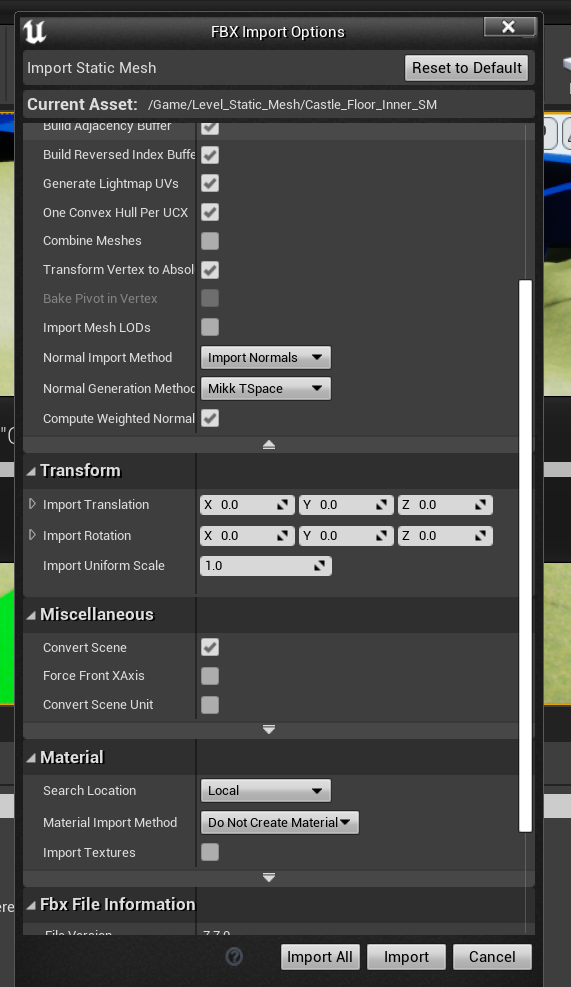Enable Combine Meshes checkbox

tap(210, 240)
